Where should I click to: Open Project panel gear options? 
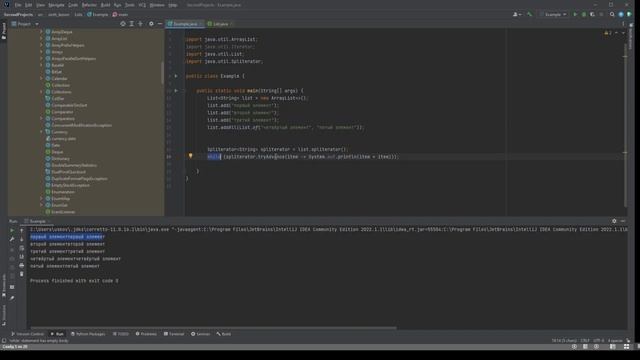151,24
